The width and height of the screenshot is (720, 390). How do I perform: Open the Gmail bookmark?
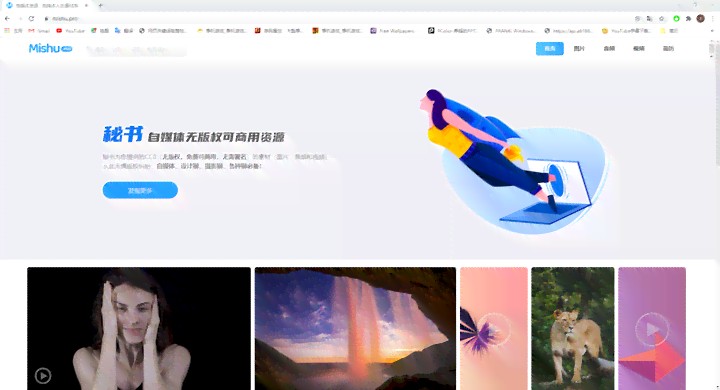[x=39, y=31]
